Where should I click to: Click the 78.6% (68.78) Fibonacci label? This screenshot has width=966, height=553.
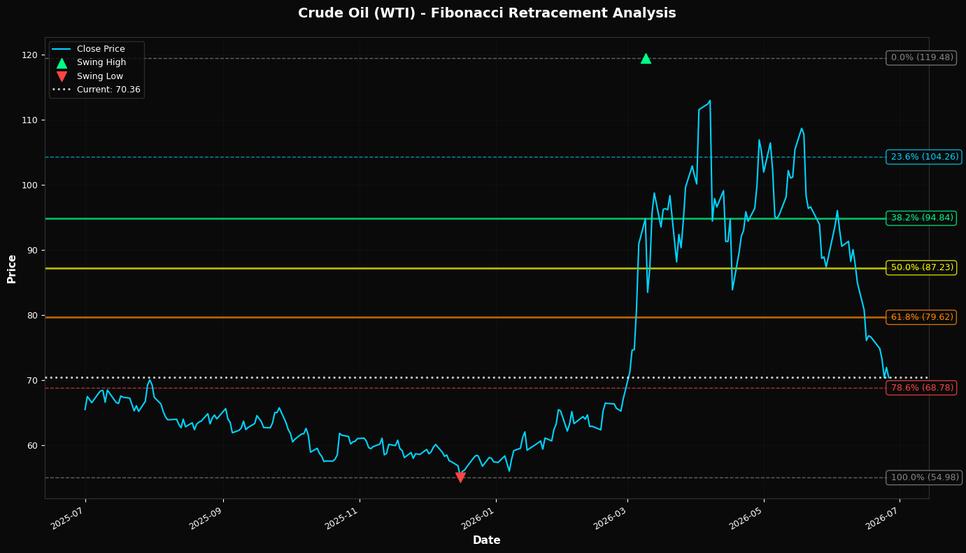click(x=922, y=388)
